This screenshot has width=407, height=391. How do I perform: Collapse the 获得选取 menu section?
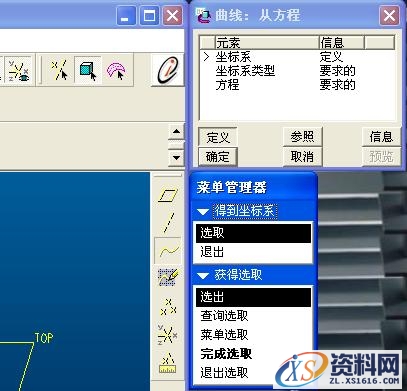pyautogui.click(x=203, y=275)
